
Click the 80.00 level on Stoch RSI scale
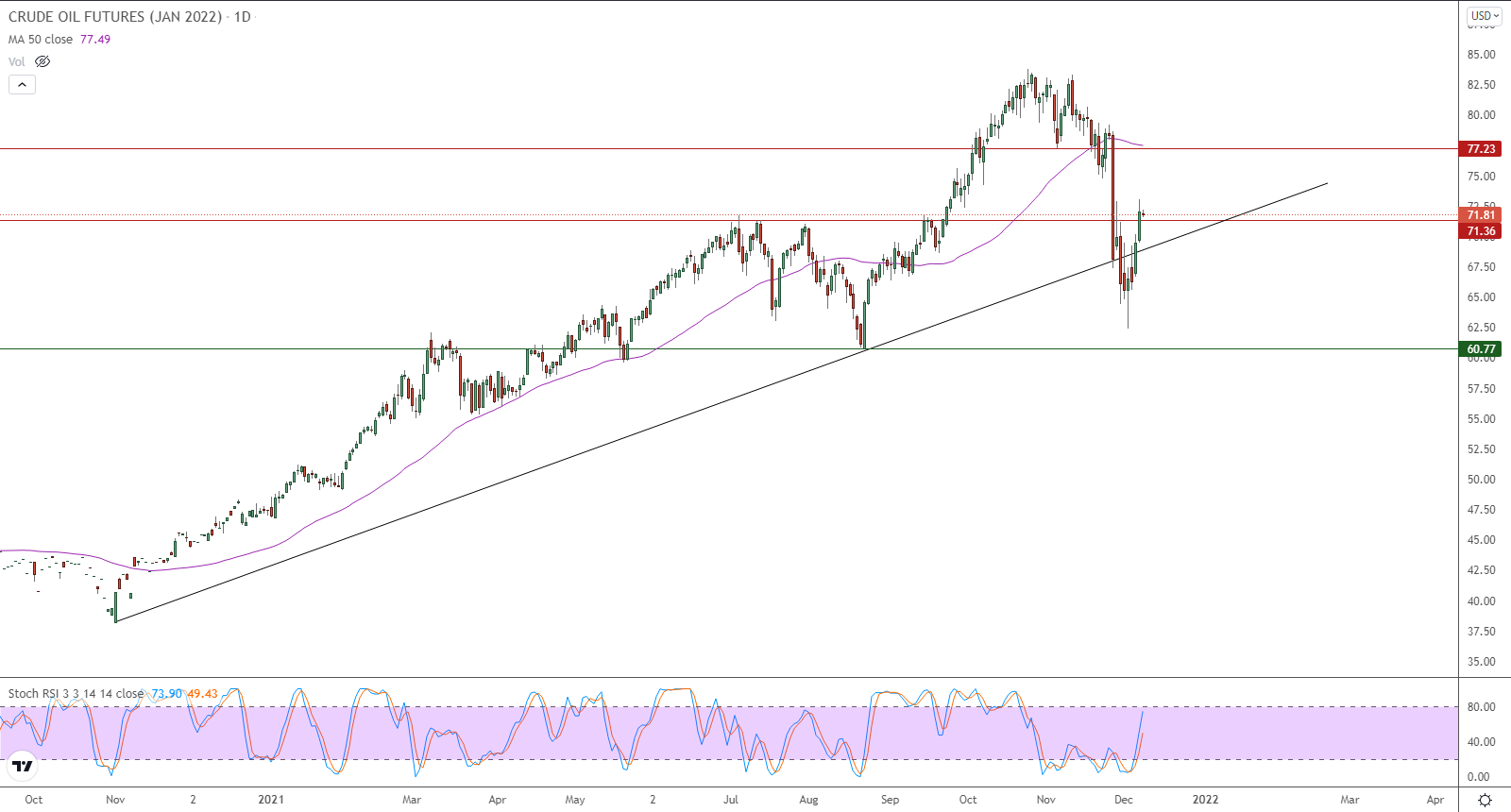pyautogui.click(x=1481, y=706)
